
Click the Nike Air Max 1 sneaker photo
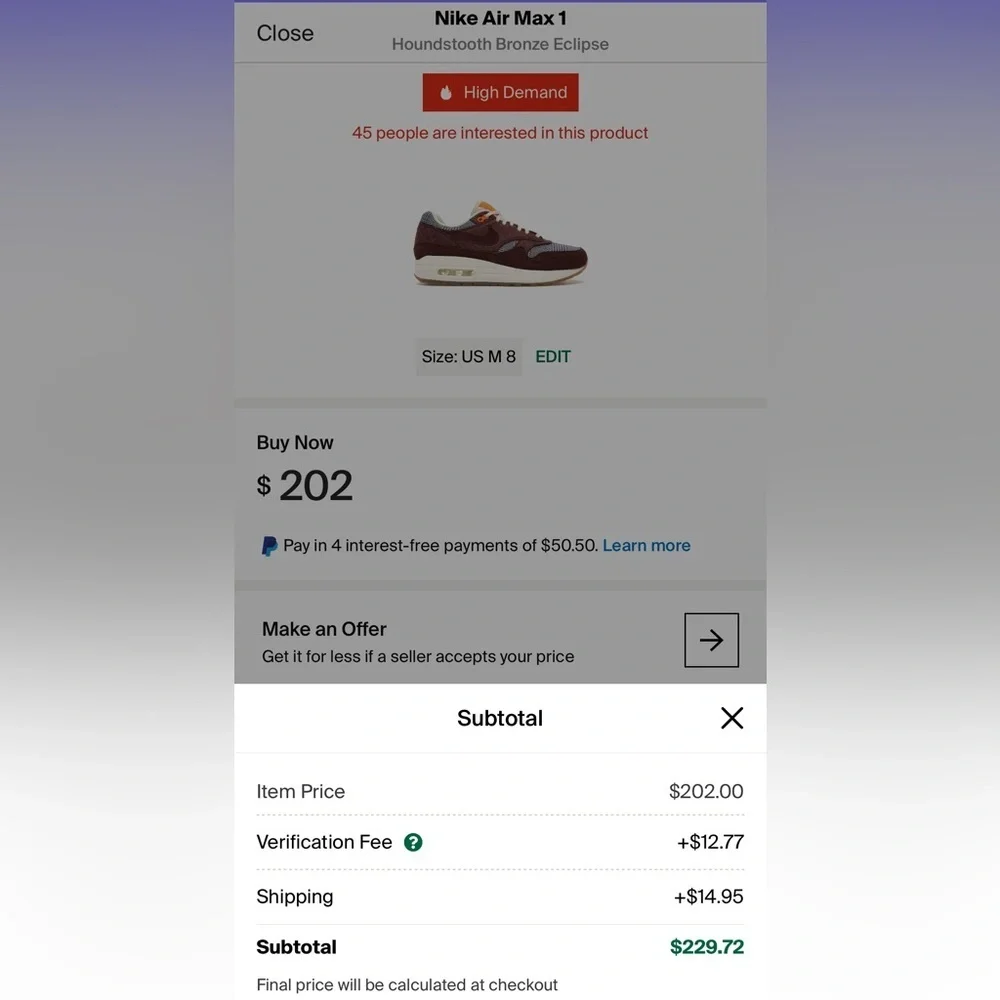coord(500,245)
